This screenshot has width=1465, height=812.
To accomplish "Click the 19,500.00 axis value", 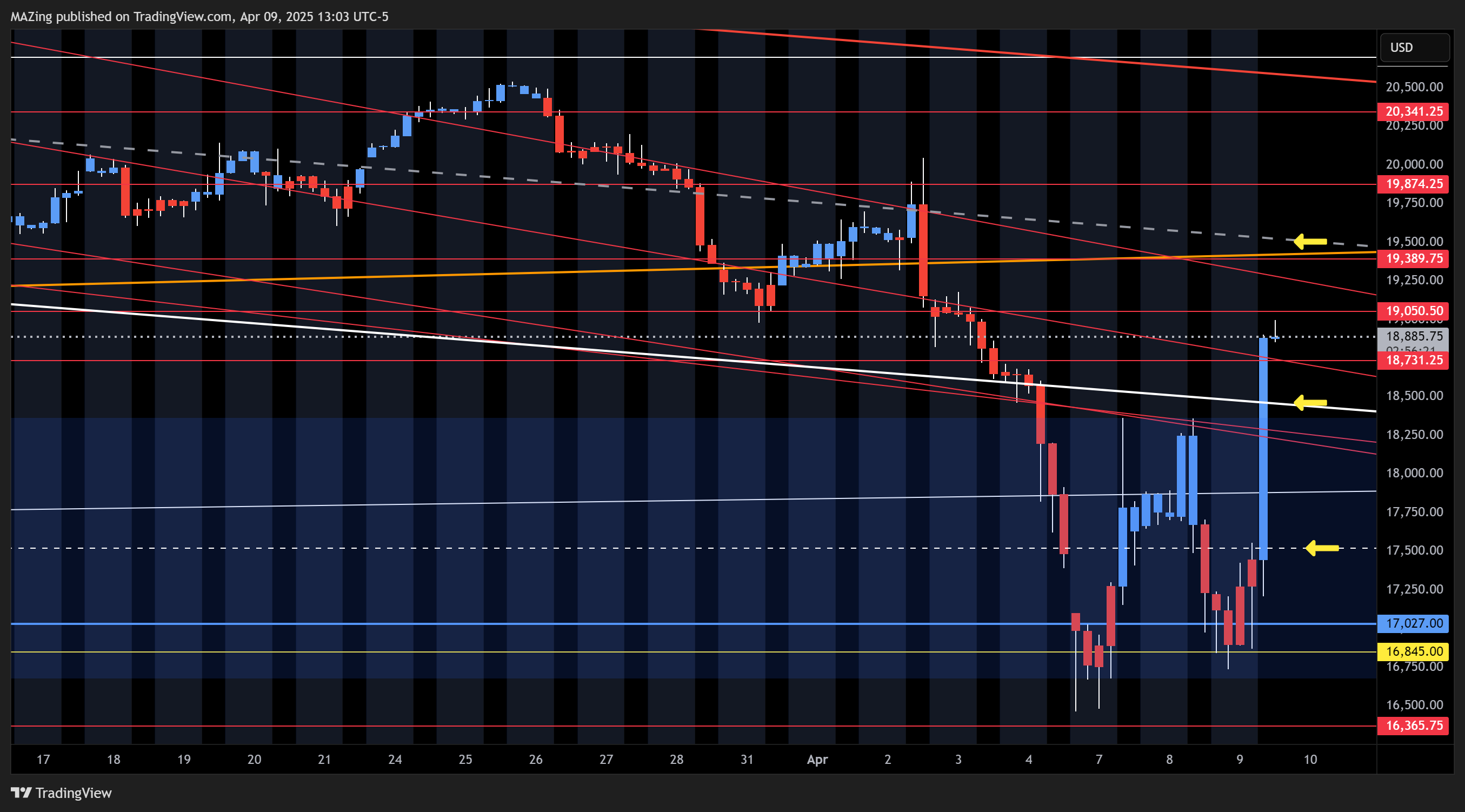I will pyautogui.click(x=1414, y=242).
